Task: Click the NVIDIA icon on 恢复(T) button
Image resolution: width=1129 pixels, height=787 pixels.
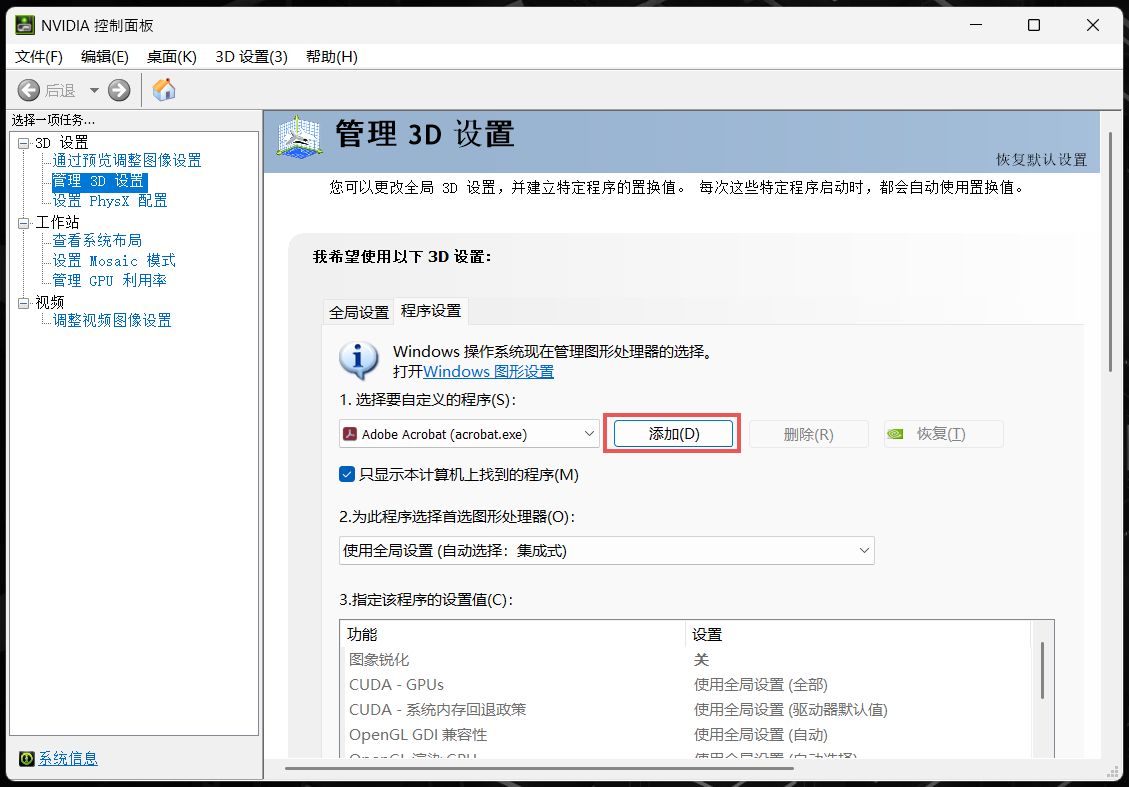Action: [x=895, y=434]
